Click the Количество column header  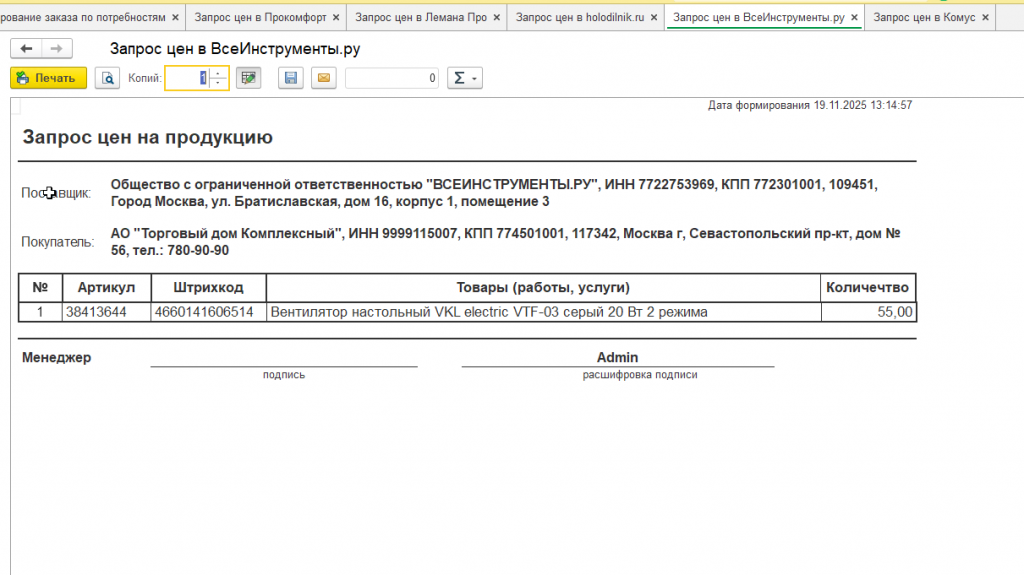click(x=868, y=288)
